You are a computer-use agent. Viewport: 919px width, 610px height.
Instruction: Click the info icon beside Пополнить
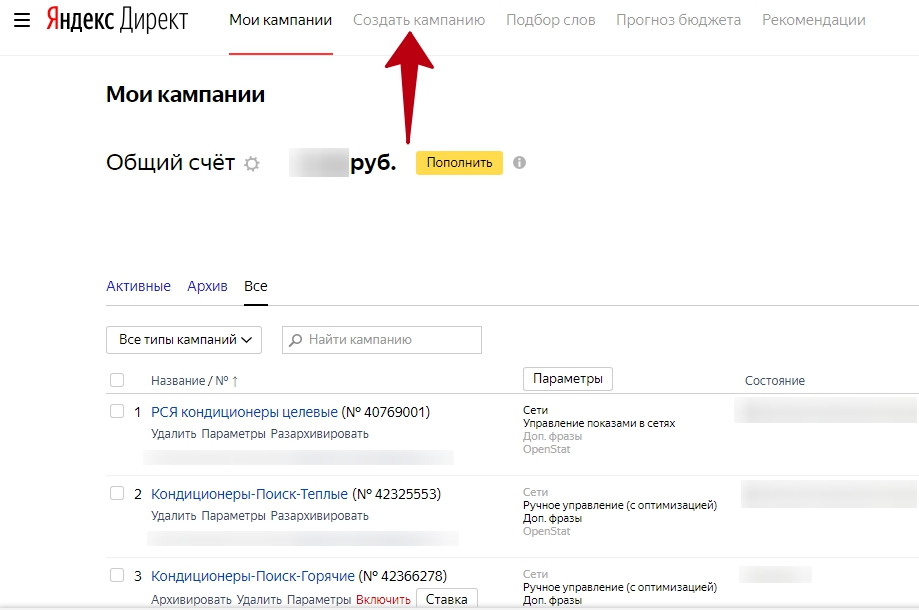point(519,163)
